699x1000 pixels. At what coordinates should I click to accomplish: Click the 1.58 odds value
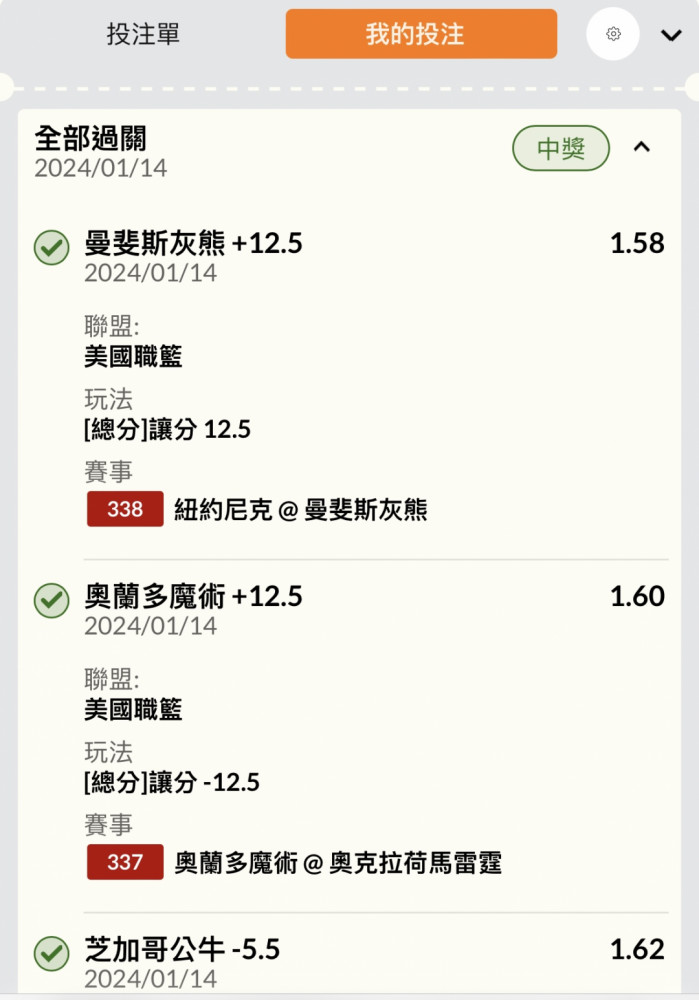tap(637, 243)
